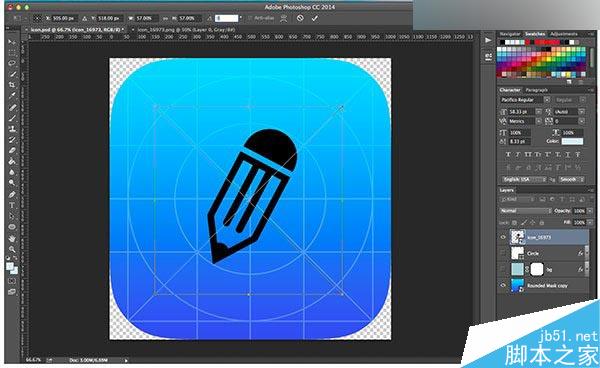Open the Normal blend mode dropdown
The width and height of the screenshot is (600, 368).
525,211
